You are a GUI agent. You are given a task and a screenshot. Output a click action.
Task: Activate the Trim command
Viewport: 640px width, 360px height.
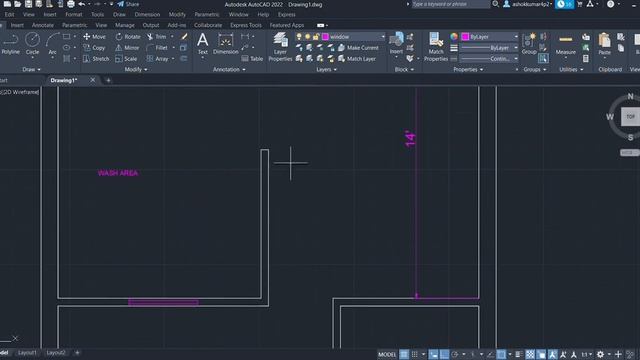point(157,37)
